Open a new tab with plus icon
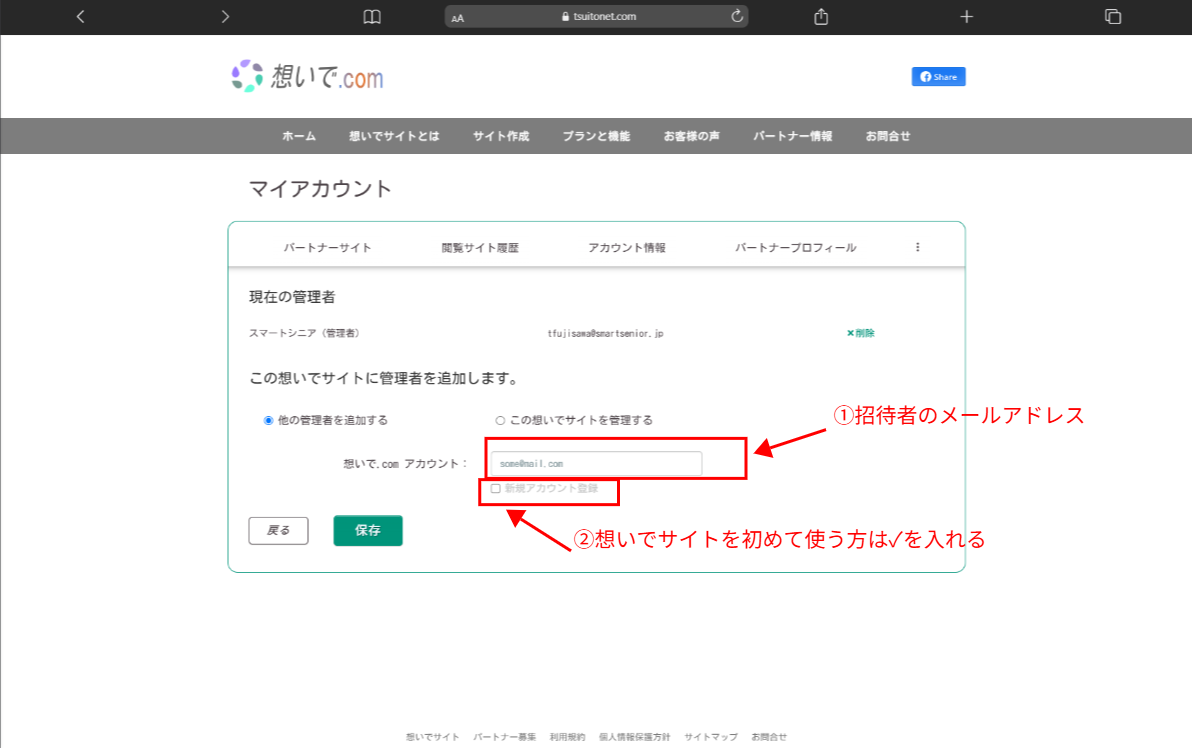1192x748 pixels. pyautogui.click(x=966, y=16)
